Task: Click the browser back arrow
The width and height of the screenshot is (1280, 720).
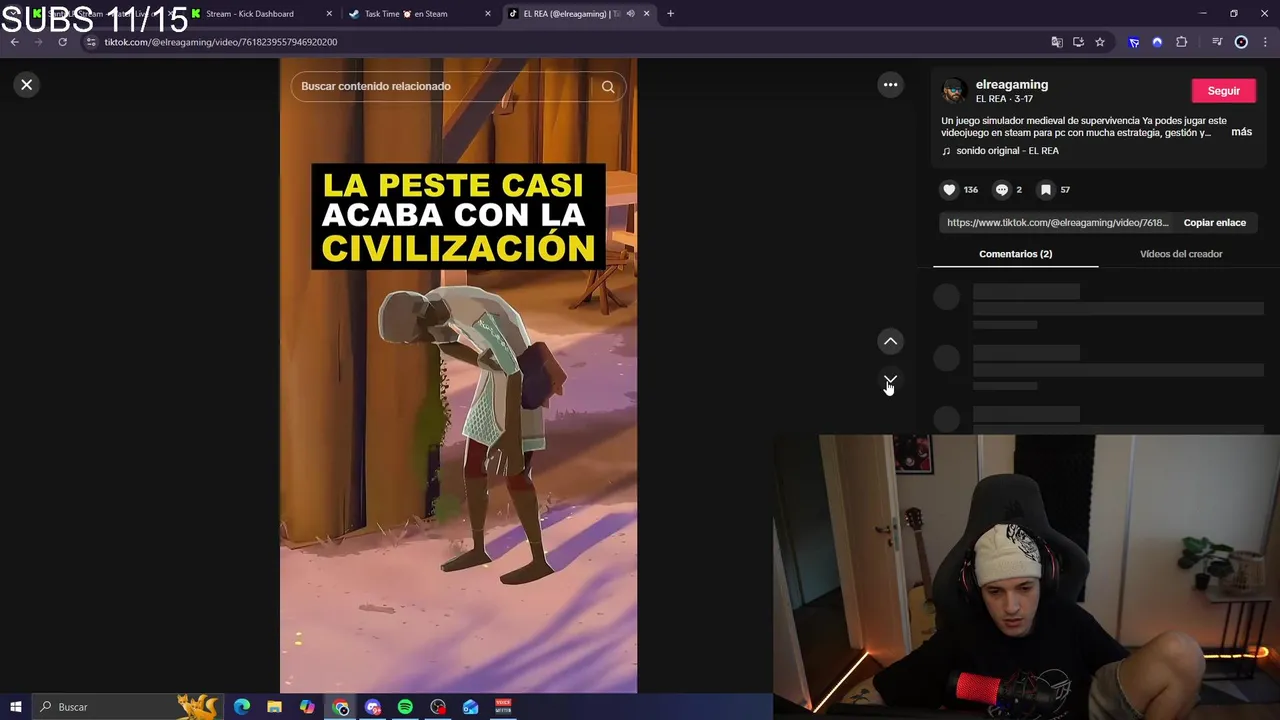Action: coord(14,42)
